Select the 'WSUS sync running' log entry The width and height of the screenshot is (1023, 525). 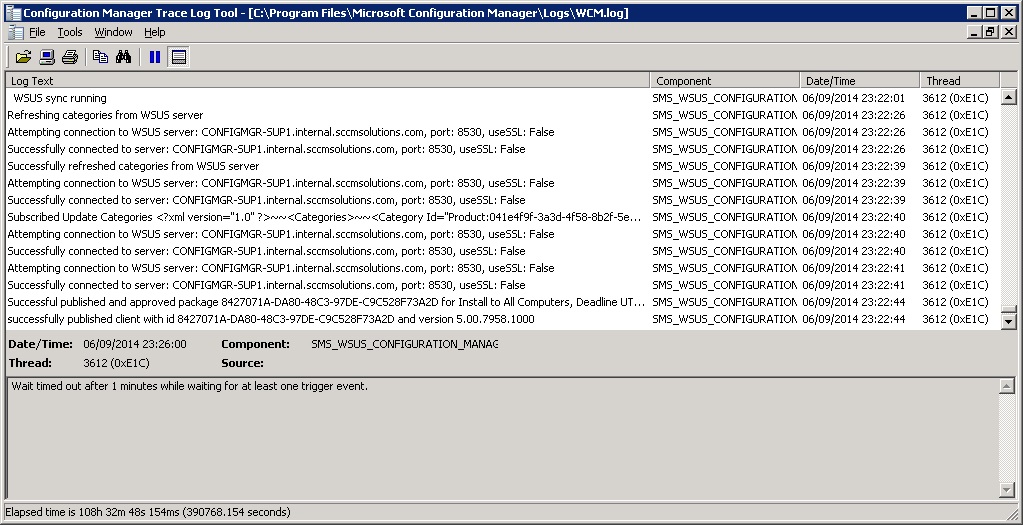tap(60, 98)
